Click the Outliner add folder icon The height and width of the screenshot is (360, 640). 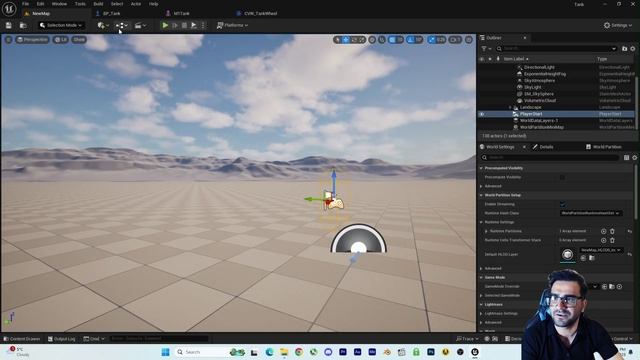coord(624,49)
